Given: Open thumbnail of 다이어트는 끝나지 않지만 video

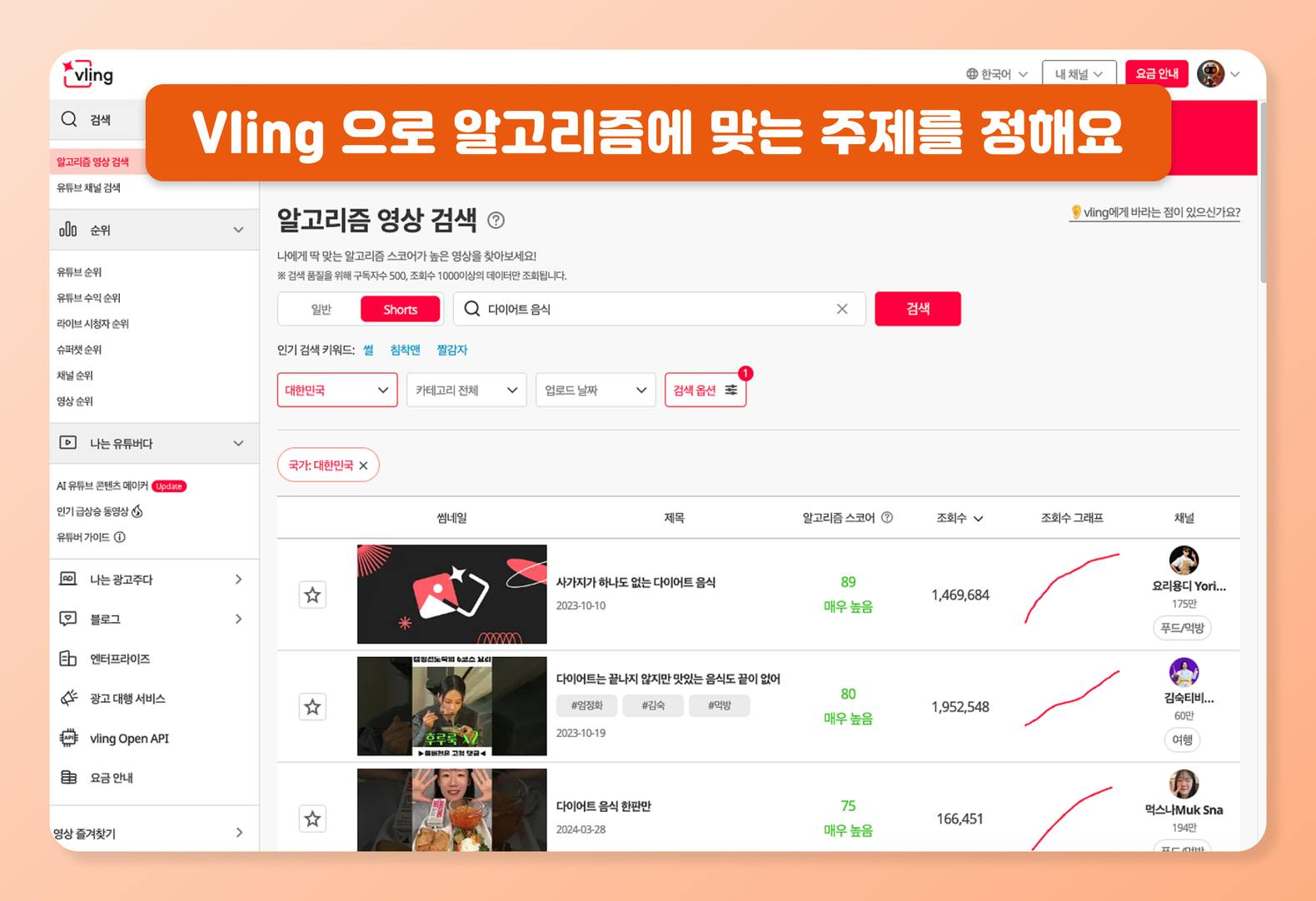Looking at the screenshot, I should click(x=452, y=706).
